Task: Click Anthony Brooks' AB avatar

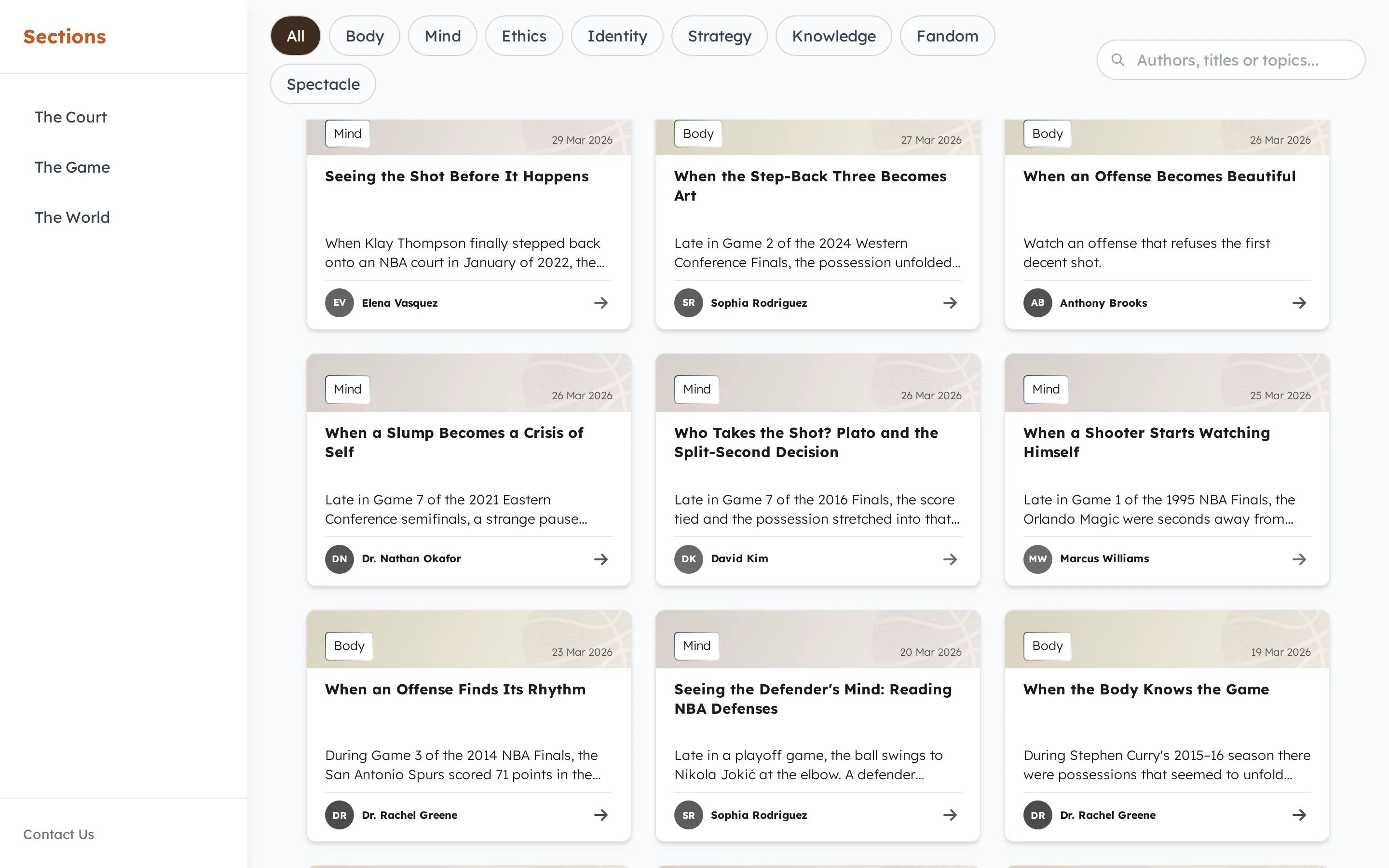Action: click(x=1037, y=302)
